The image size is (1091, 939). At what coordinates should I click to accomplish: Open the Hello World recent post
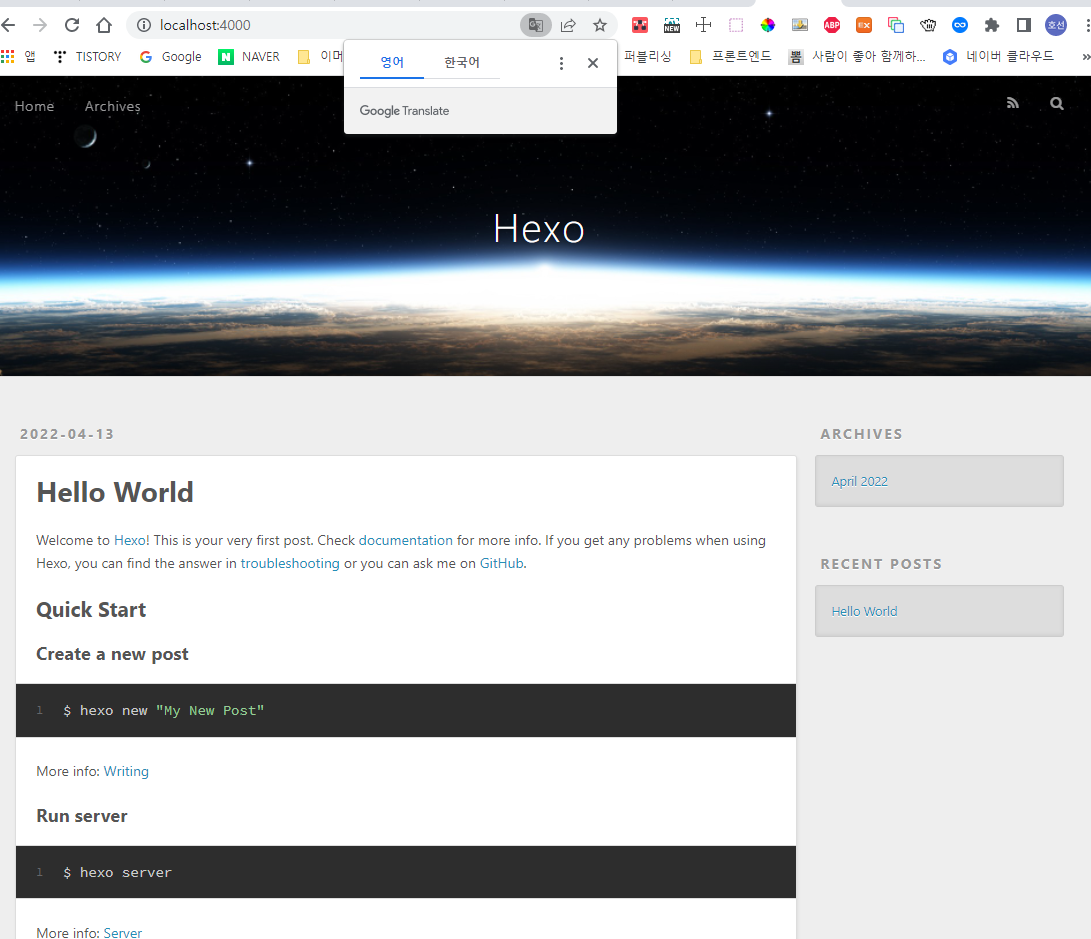(864, 611)
